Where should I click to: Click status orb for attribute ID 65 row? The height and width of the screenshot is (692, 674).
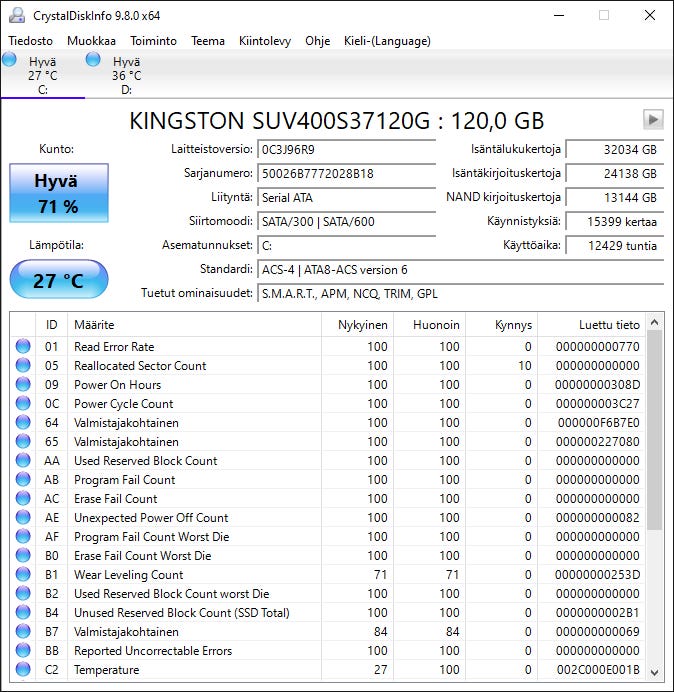coord(23,441)
